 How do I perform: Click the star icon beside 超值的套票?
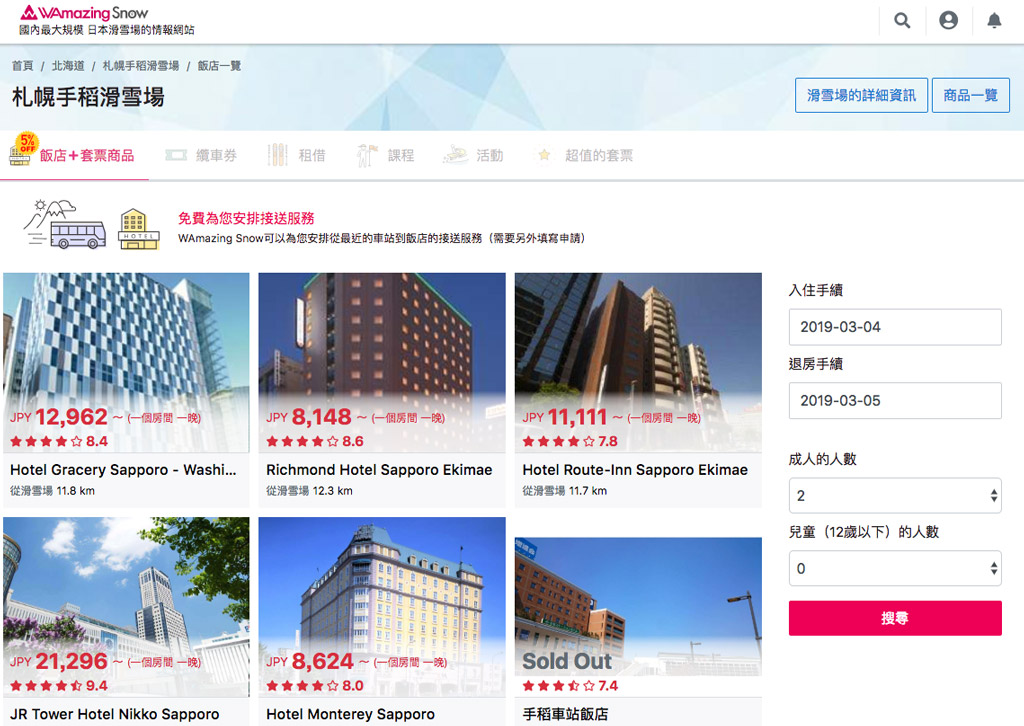click(544, 156)
